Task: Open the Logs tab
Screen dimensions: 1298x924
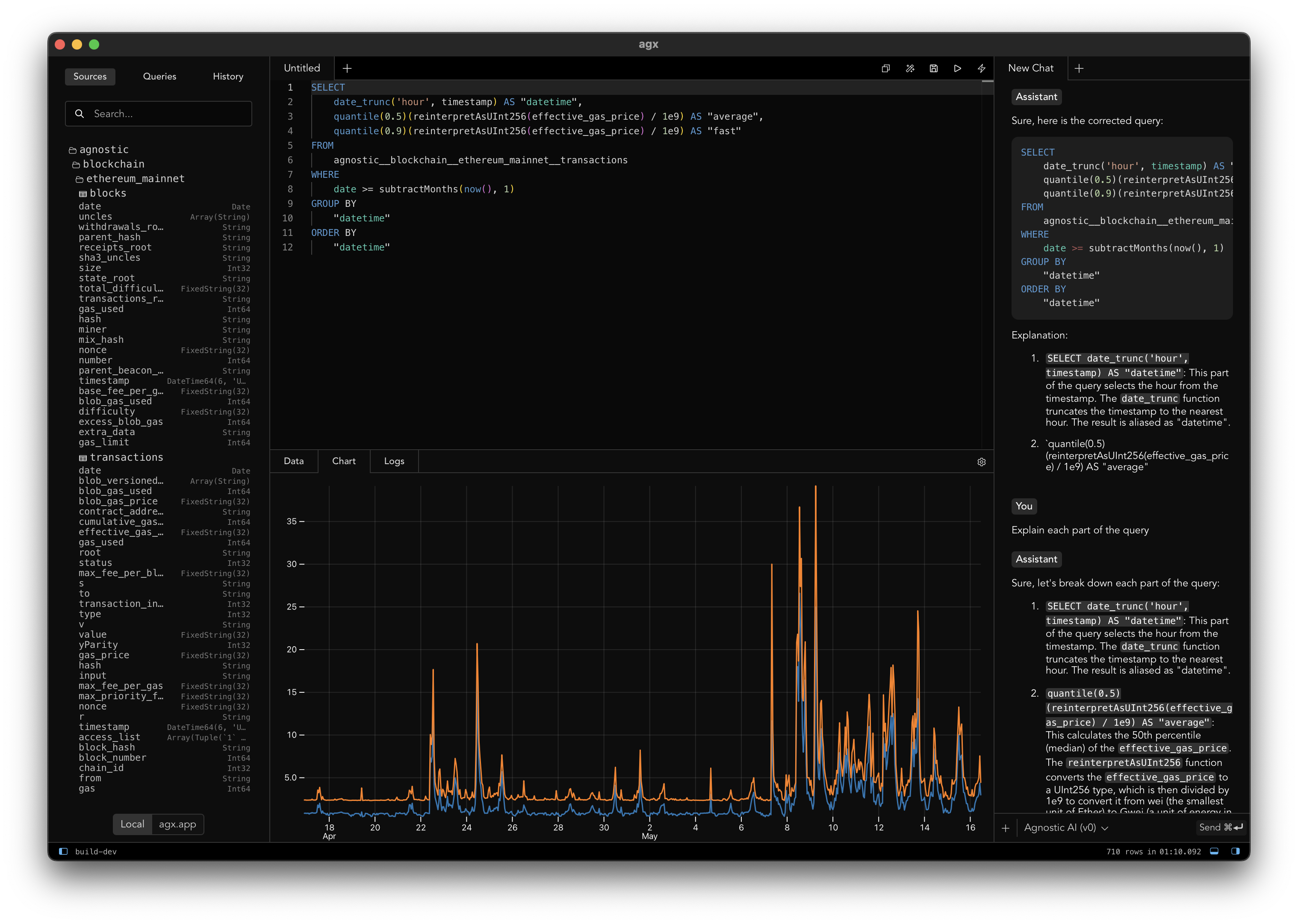Action: [x=394, y=461]
